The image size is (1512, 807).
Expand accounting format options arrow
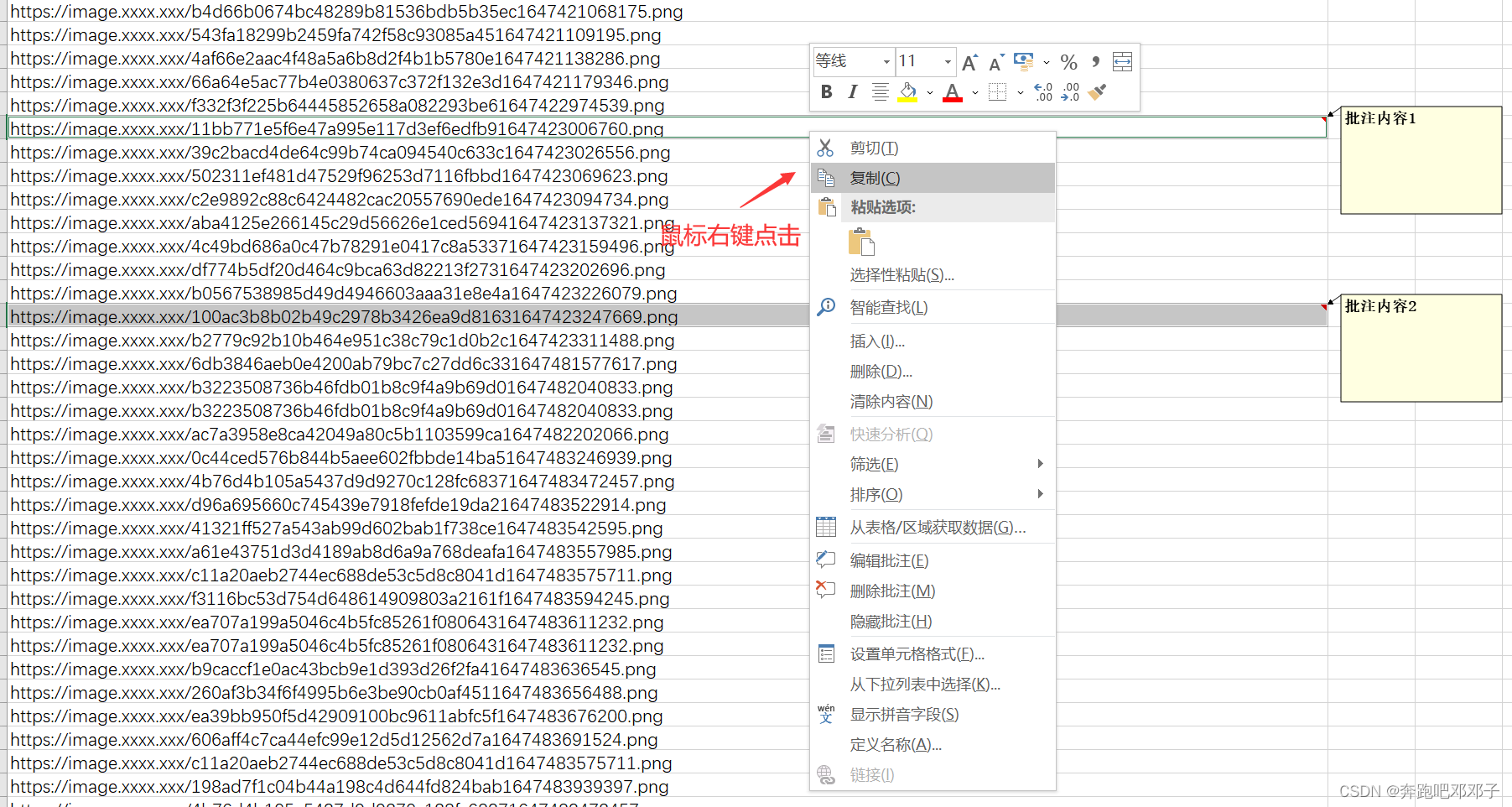(x=1046, y=62)
